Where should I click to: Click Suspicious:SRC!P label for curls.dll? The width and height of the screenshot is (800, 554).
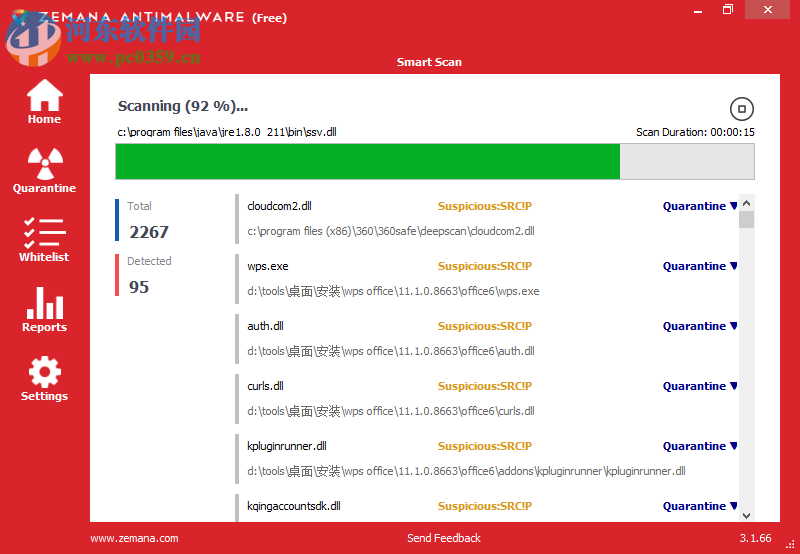[485, 386]
